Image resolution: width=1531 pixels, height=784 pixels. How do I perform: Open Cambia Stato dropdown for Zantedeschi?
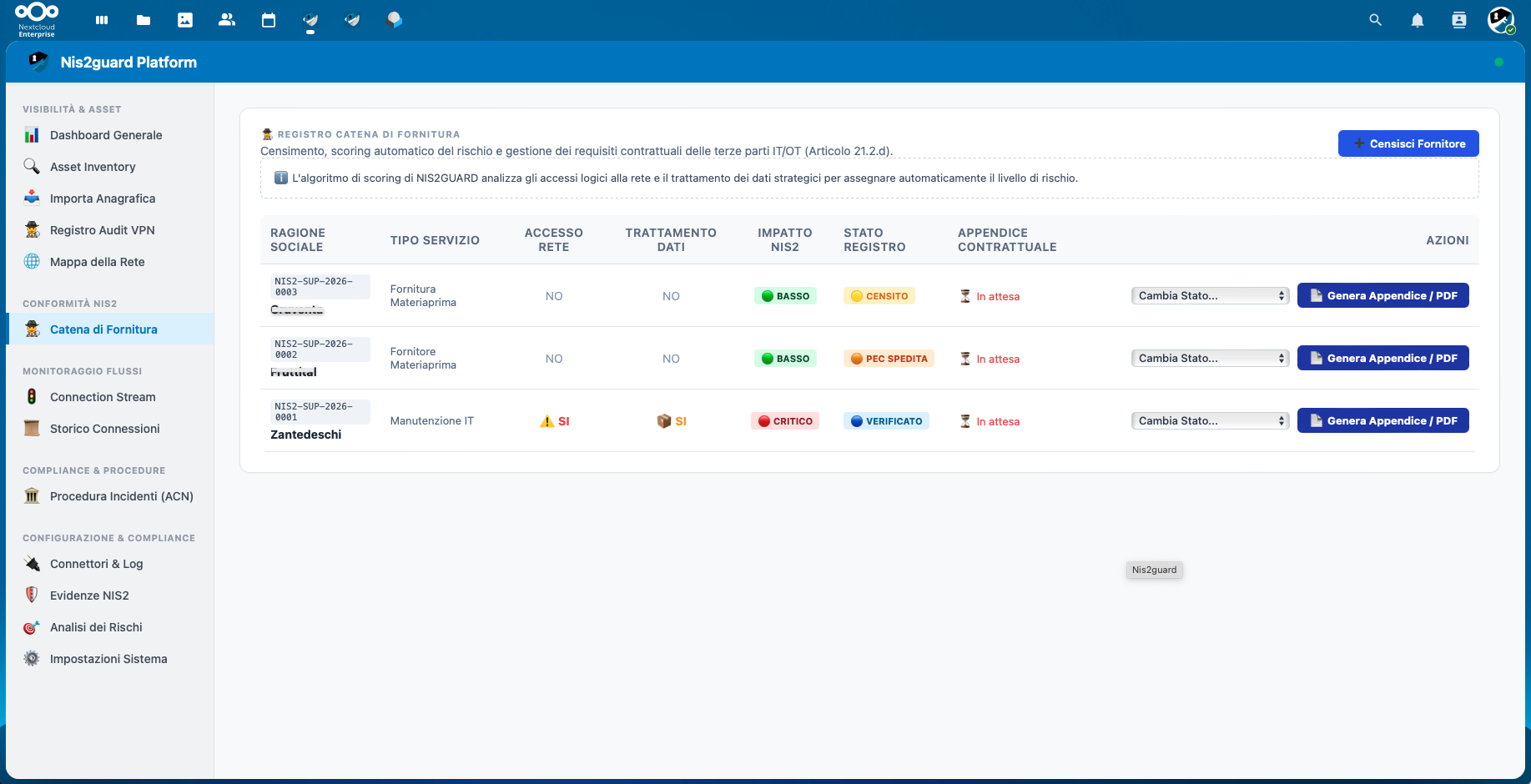(x=1210, y=420)
